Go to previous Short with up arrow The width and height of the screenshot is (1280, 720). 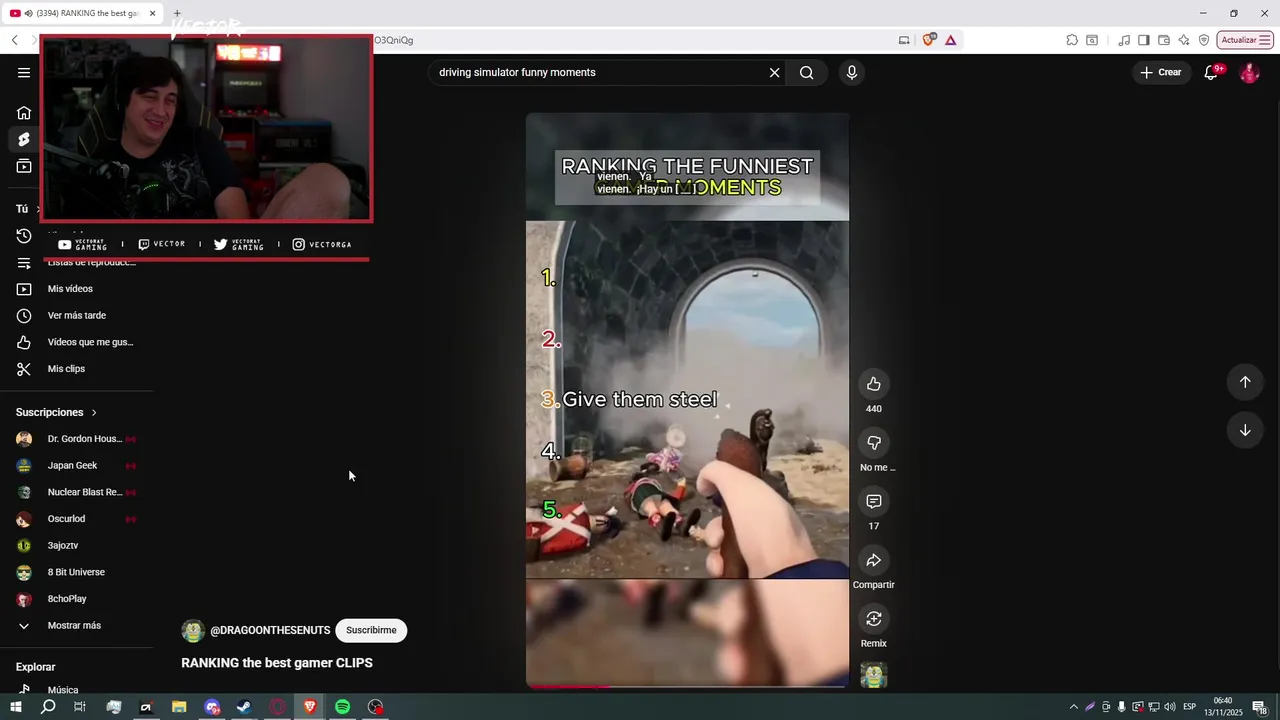coord(1245,382)
